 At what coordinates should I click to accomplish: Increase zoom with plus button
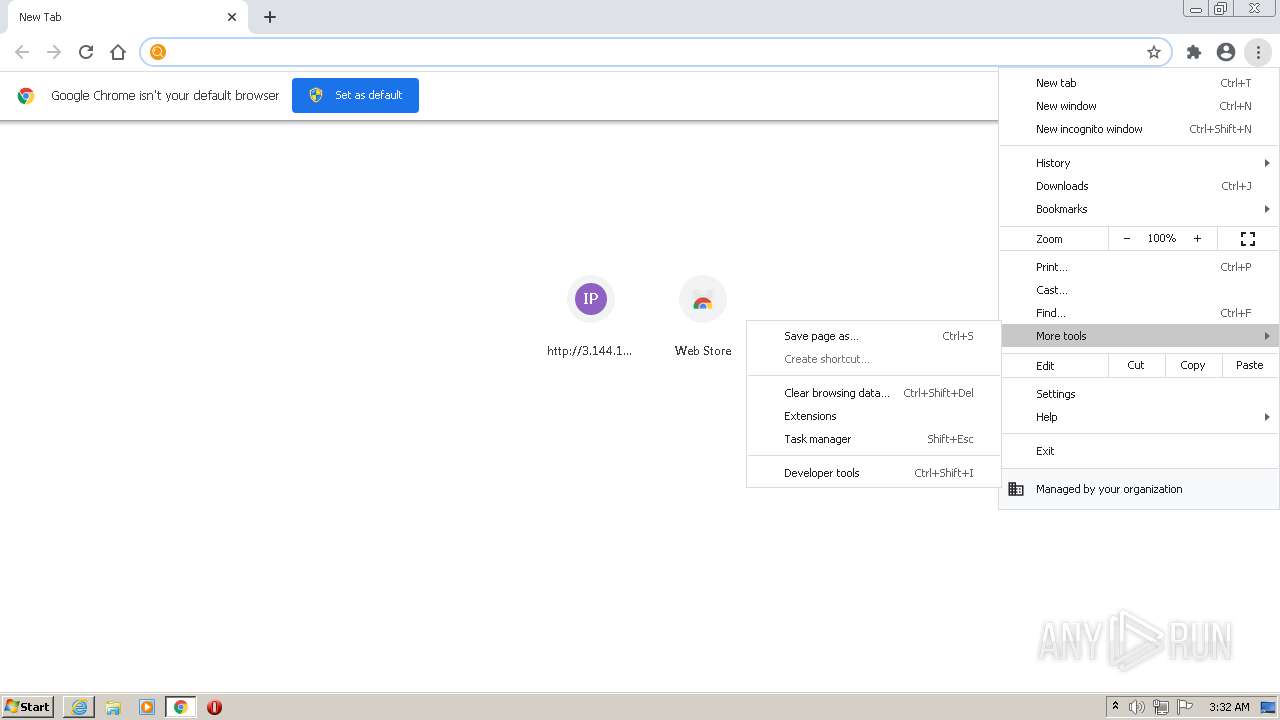(x=1198, y=239)
